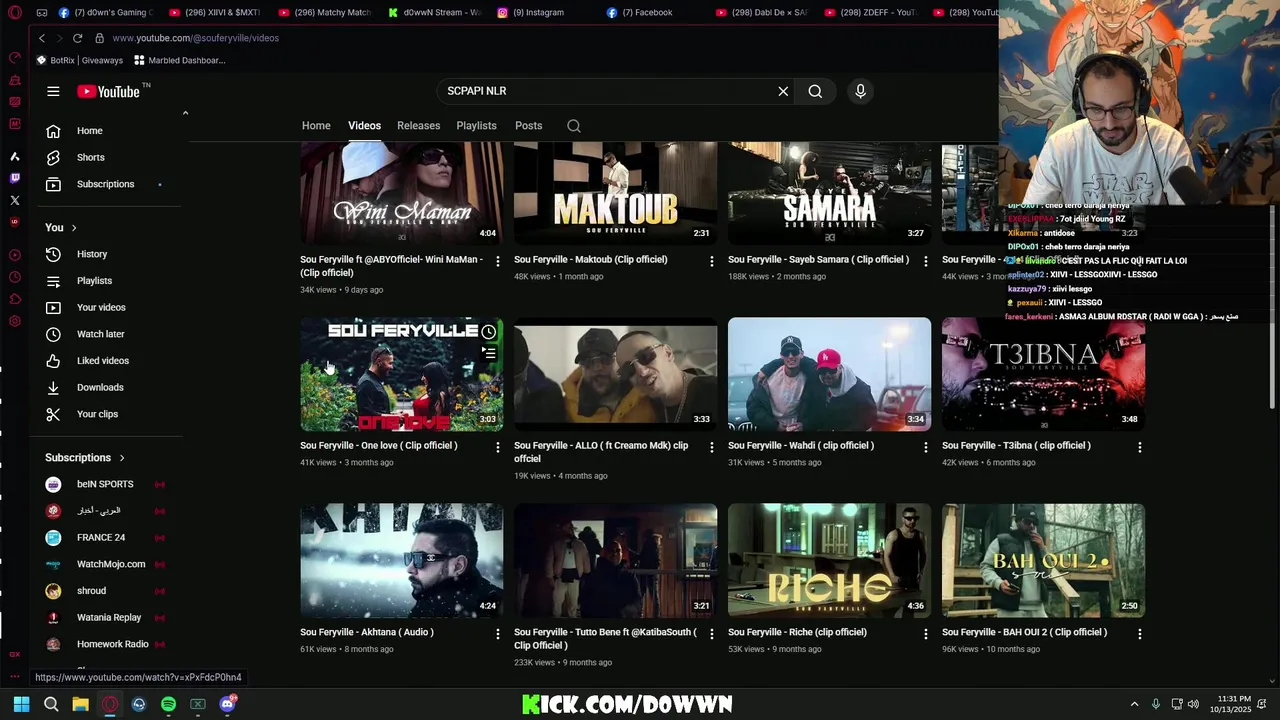
Task: Open three-dot menu for One love video
Action: 497,447
